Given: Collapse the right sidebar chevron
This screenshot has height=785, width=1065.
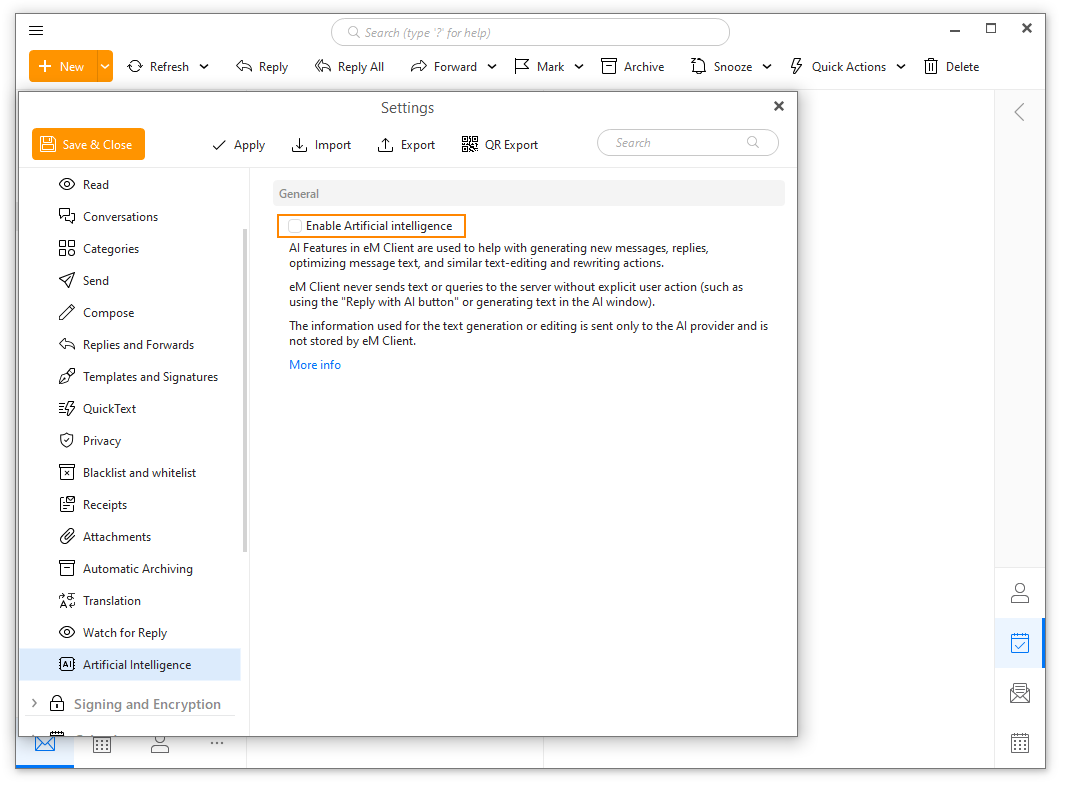Looking at the screenshot, I should pos(1019,112).
